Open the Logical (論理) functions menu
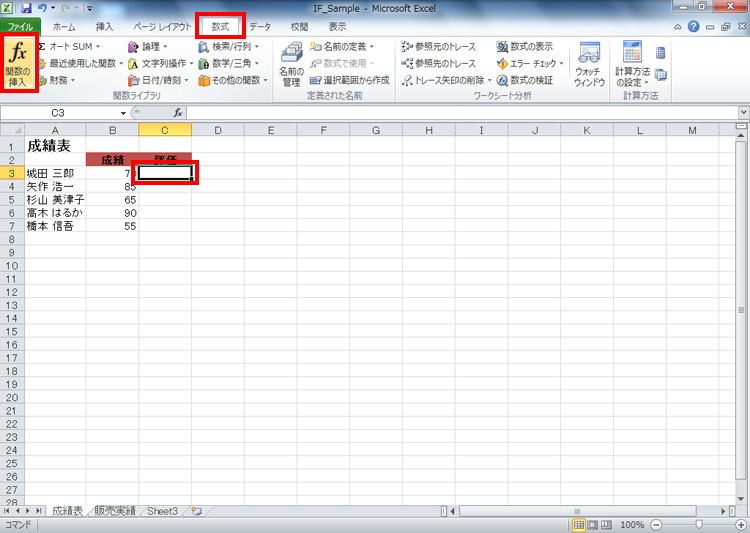Viewport: 750px width, 533px height. (x=148, y=46)
